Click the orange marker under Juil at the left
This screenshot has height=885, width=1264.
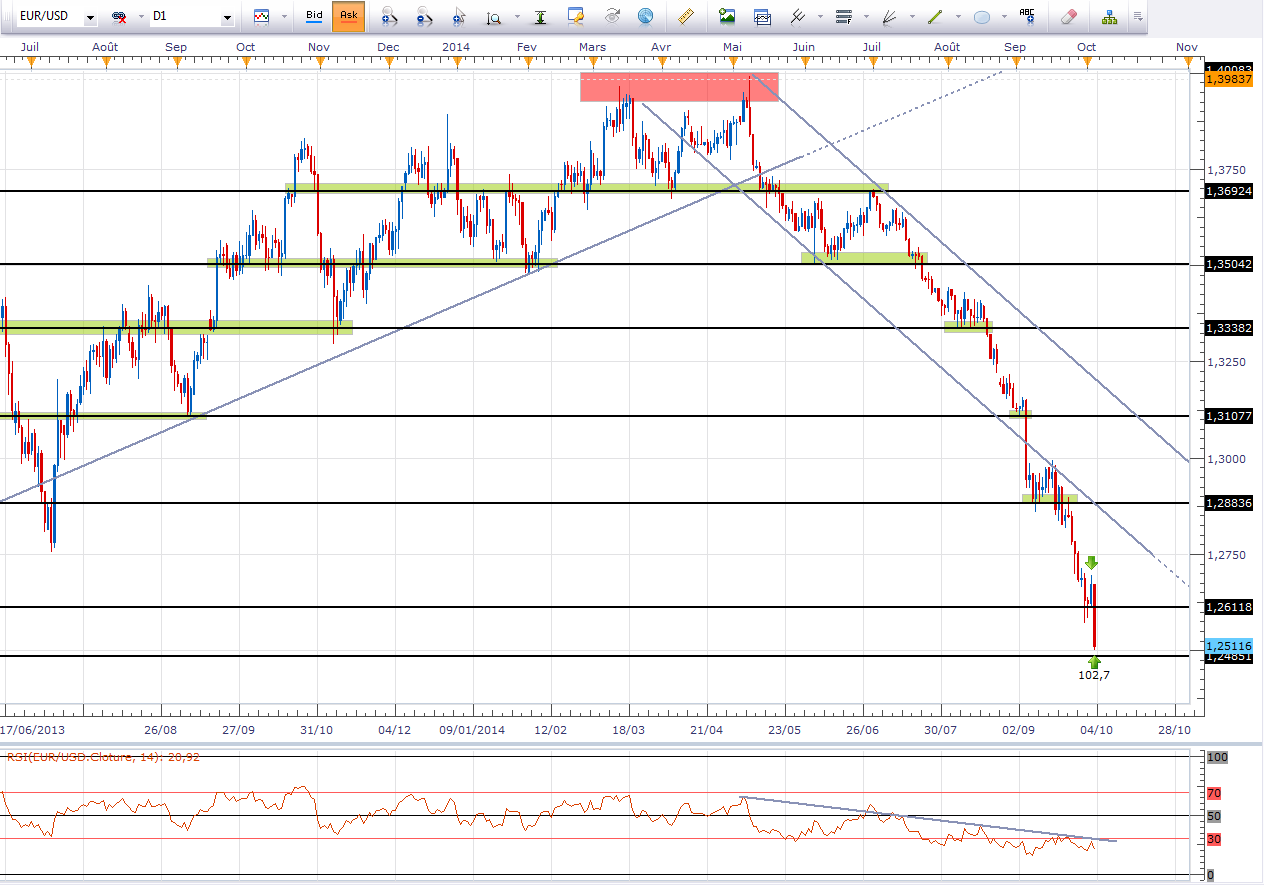pyautogui.click(x=32, y=63)
